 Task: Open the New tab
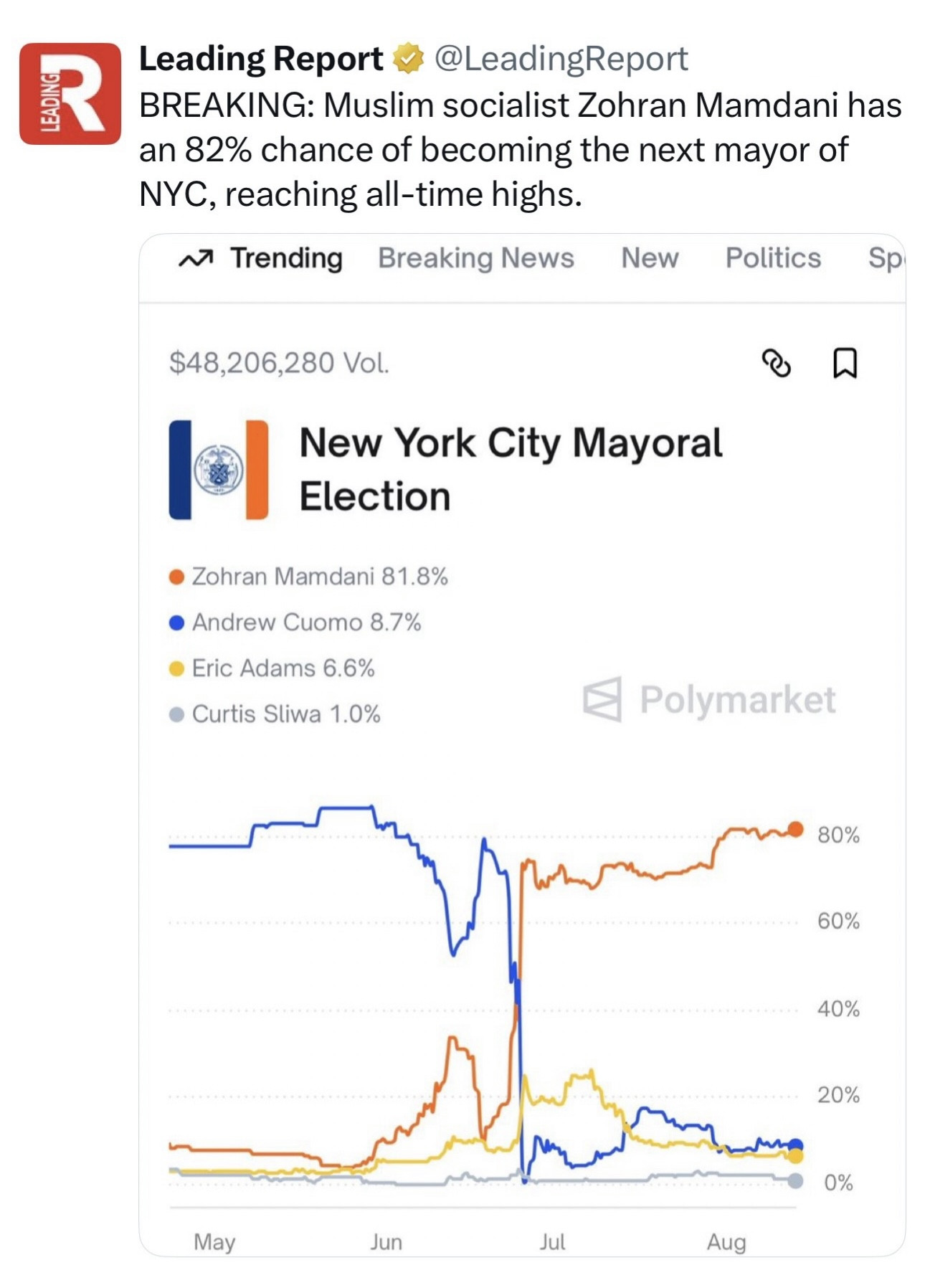(650, 258)
